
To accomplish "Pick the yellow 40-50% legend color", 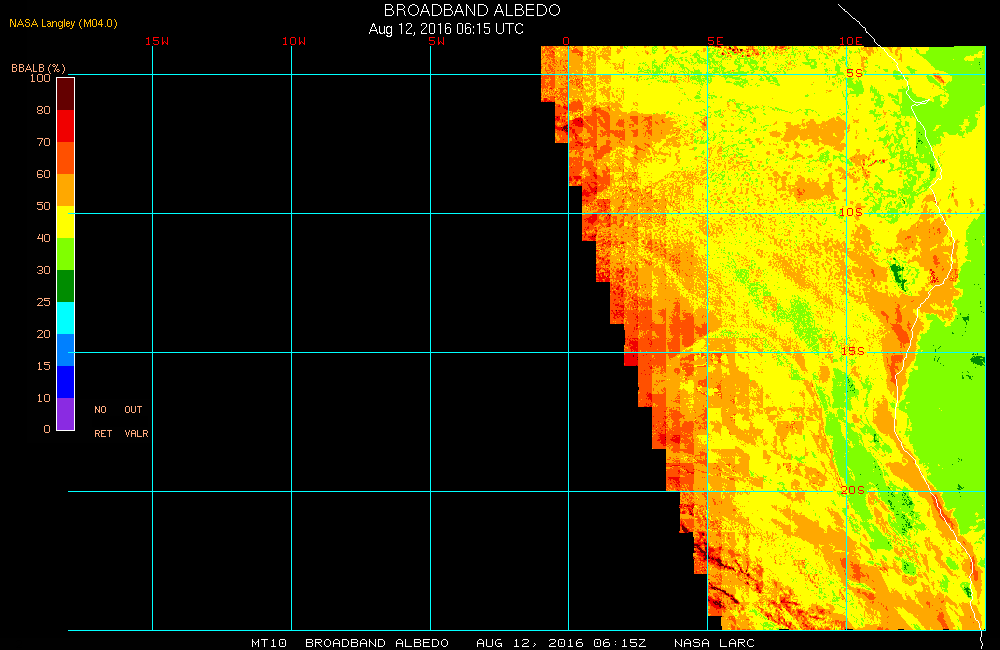I will (x=65, y=221).
